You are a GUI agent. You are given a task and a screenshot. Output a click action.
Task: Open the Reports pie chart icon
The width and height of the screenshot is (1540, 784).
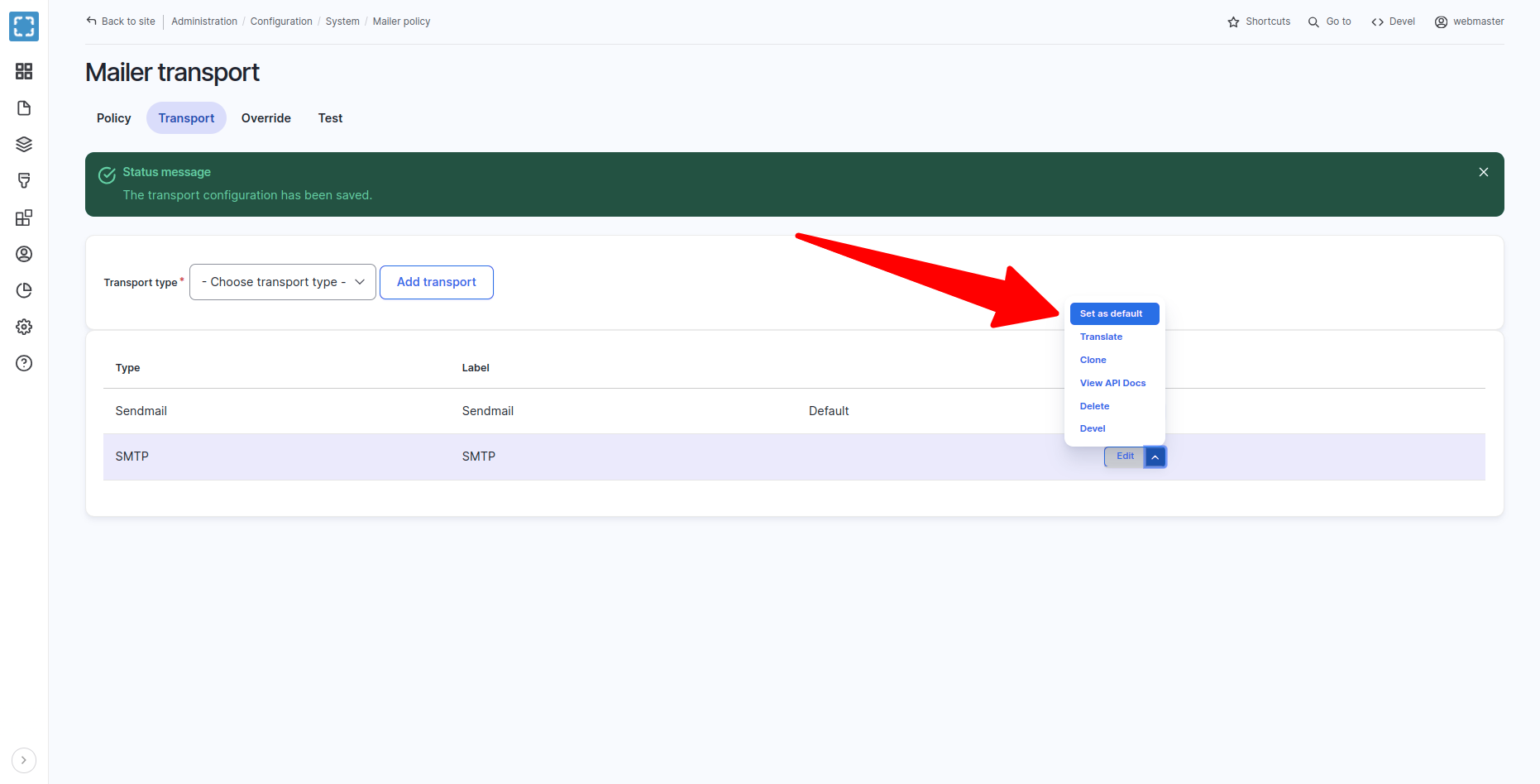click(x=24, y=290)
